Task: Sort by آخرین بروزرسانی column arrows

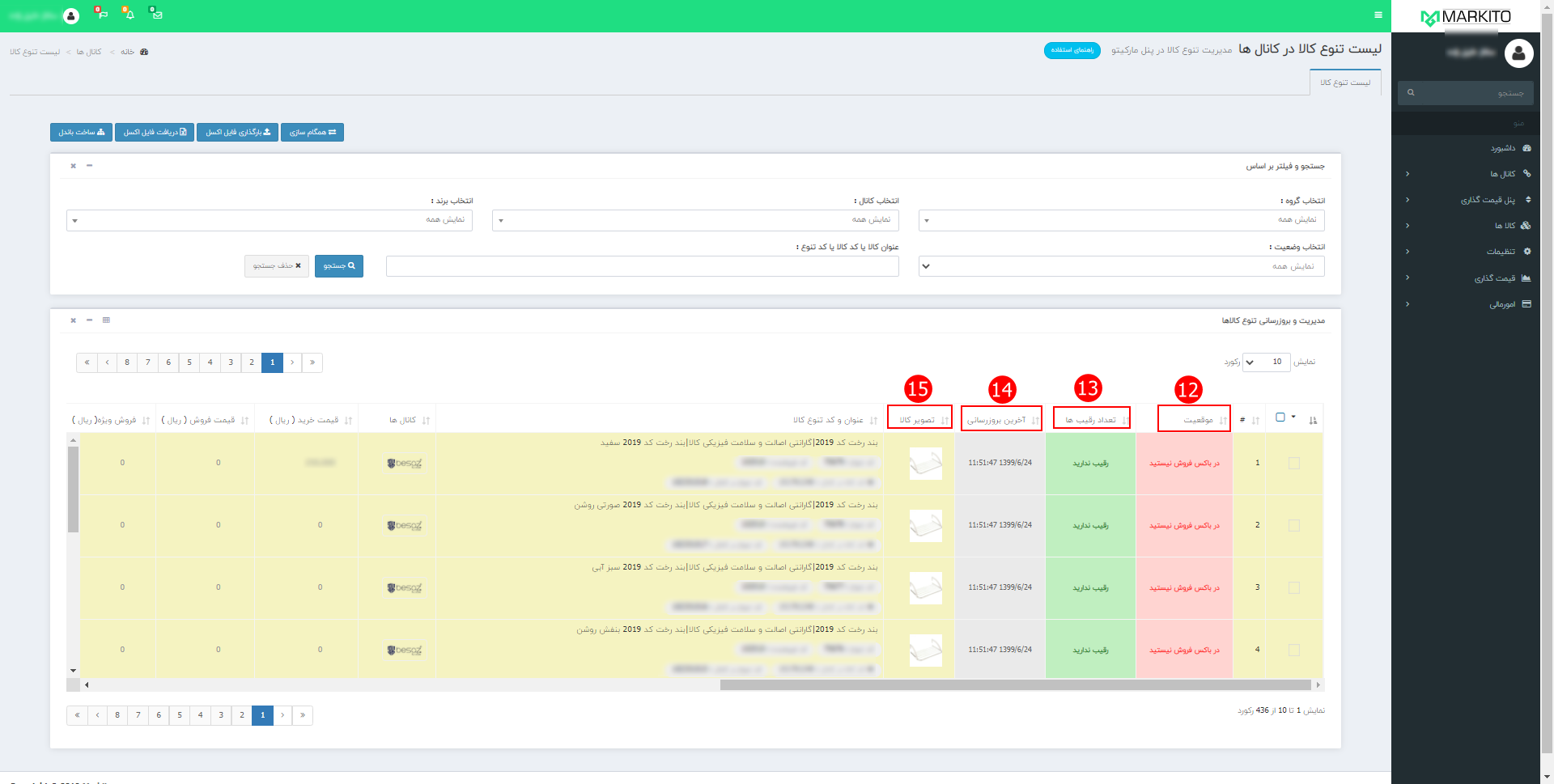Action: 1035,421
